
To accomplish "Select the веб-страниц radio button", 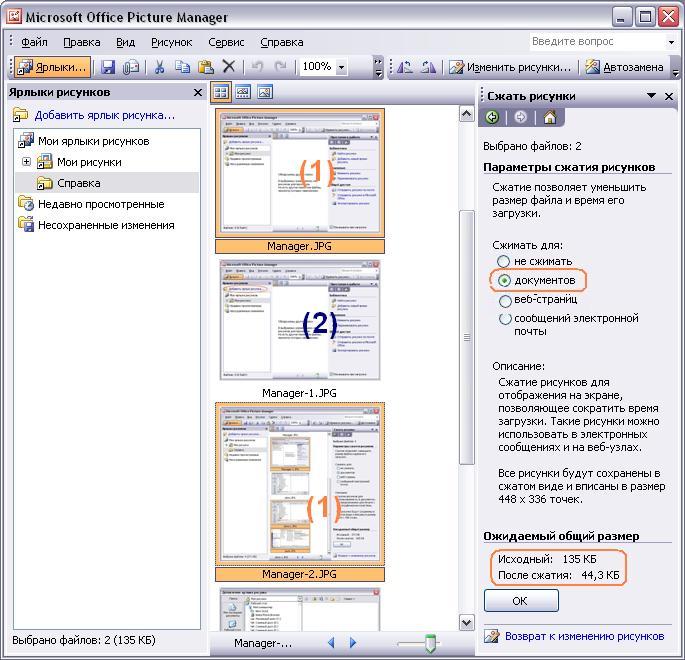I will click(x=505, y=301).
